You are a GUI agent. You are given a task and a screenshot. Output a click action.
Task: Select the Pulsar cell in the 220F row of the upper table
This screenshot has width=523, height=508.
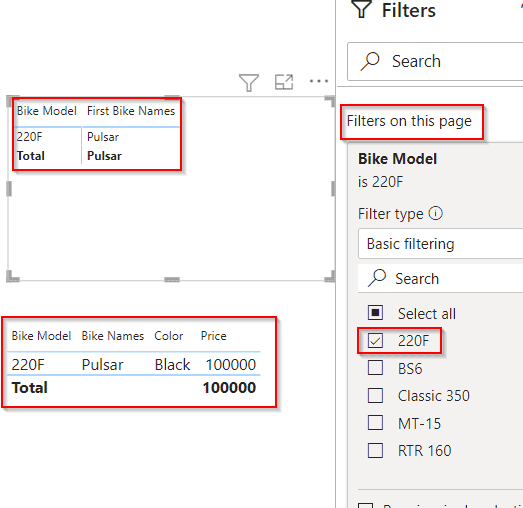coord(103,137)
